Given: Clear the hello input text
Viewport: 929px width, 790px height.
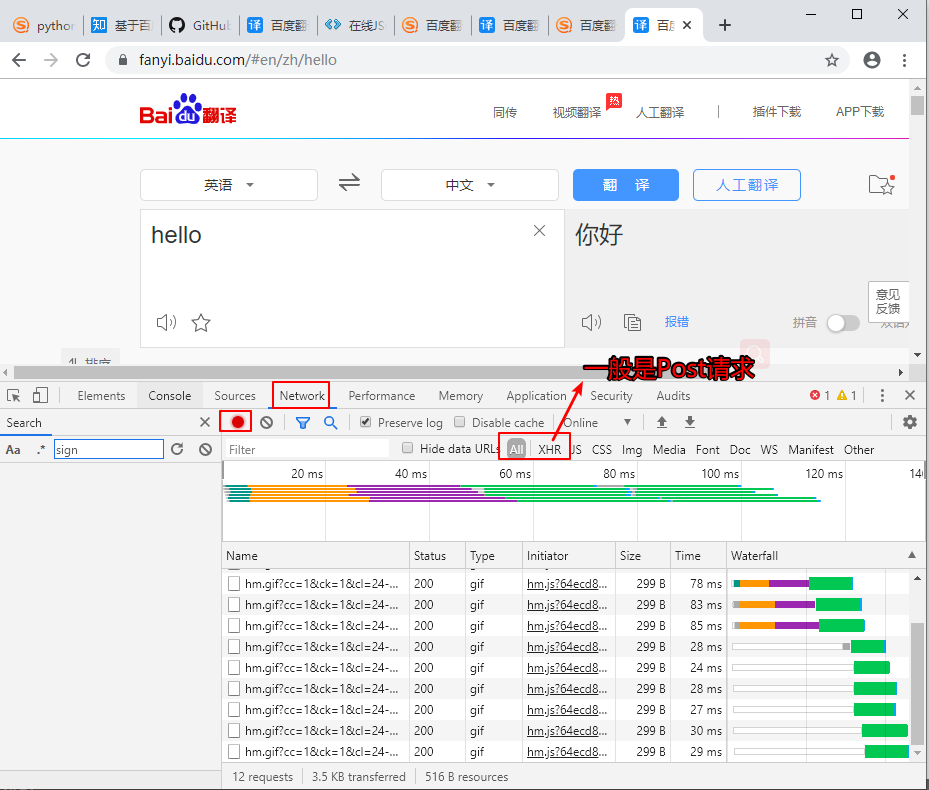Looking at the screenshot, I should click(539, 231).
